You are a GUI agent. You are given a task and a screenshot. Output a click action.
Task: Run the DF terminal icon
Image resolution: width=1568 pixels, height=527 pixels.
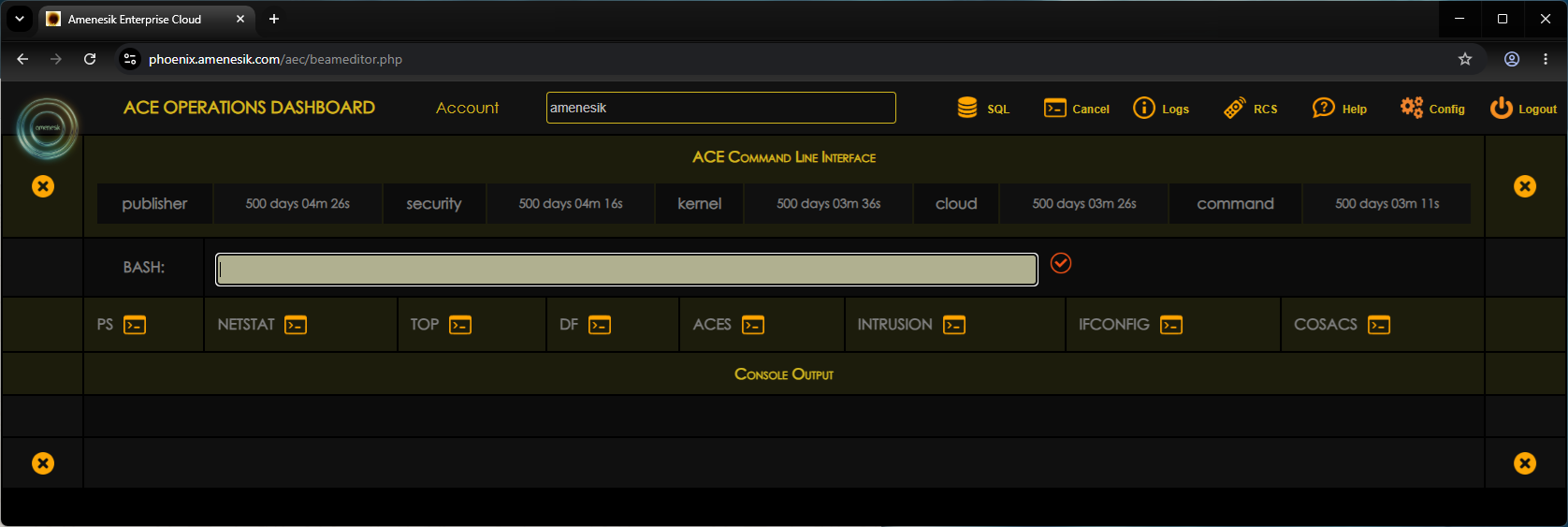point(600,325)
